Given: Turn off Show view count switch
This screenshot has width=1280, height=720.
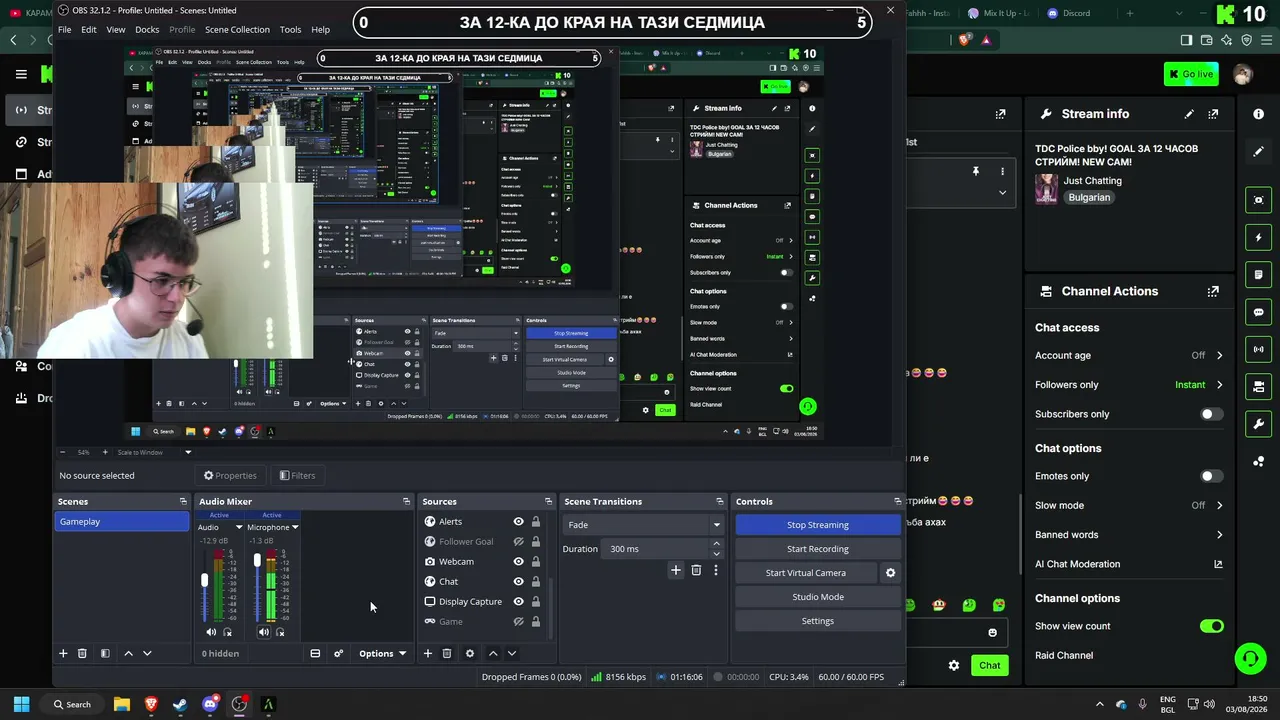Looking at the screenshot, I should coord(1211,626).
